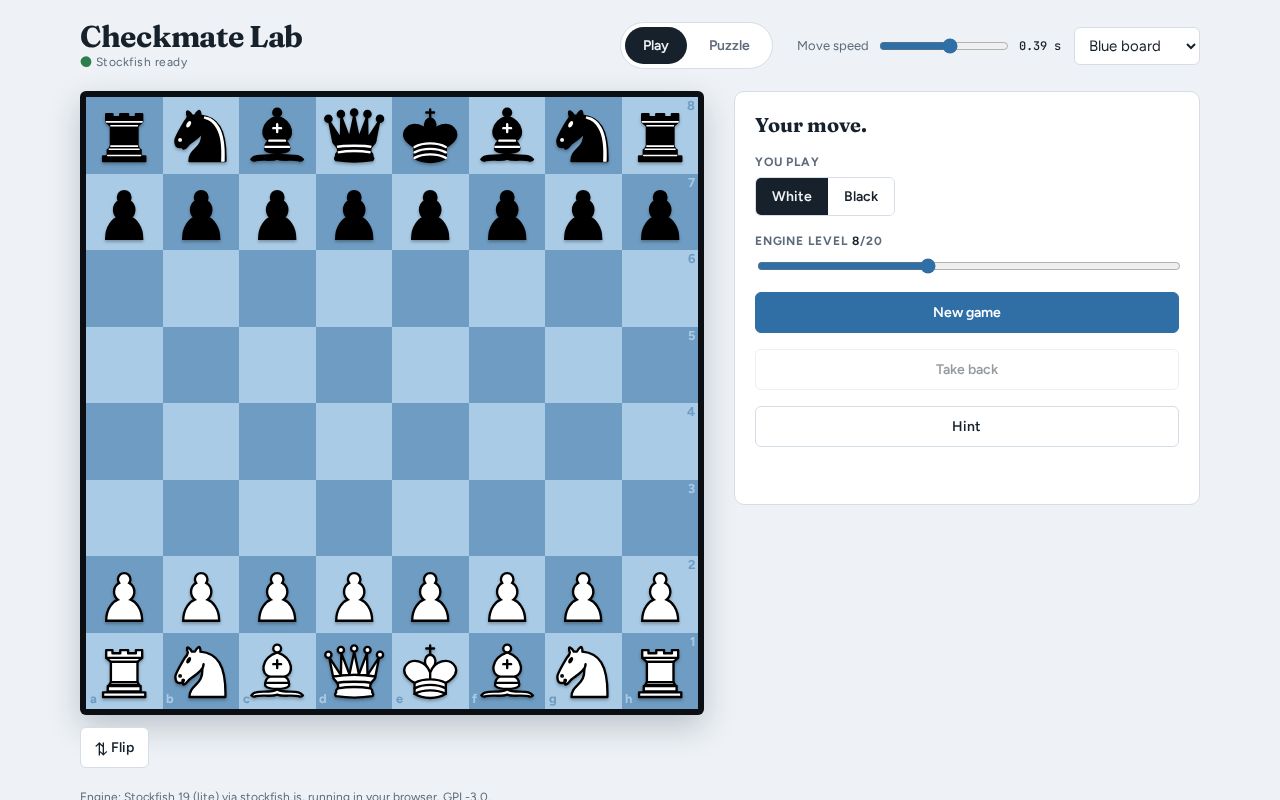Select the white pawn on a2

124,595
